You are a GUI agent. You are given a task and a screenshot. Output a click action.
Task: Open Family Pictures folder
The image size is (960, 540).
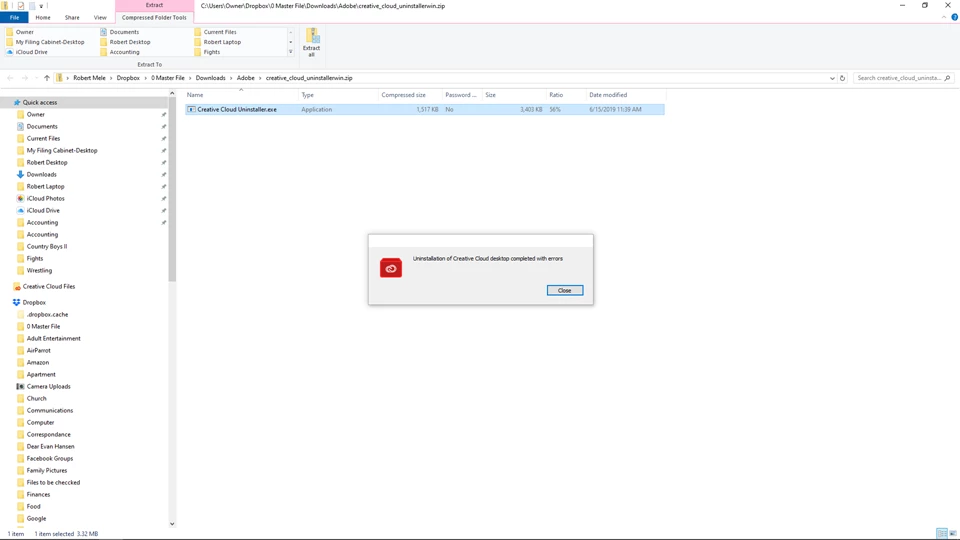pyautogui.click(x=47, y=470)
